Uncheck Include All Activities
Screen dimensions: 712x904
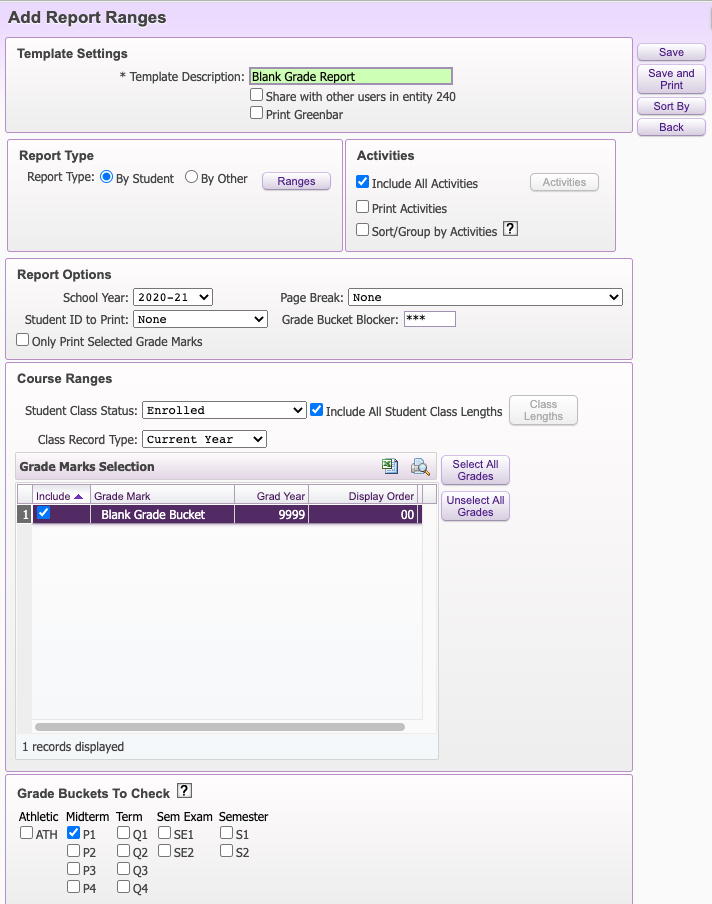tap(363, 183)
